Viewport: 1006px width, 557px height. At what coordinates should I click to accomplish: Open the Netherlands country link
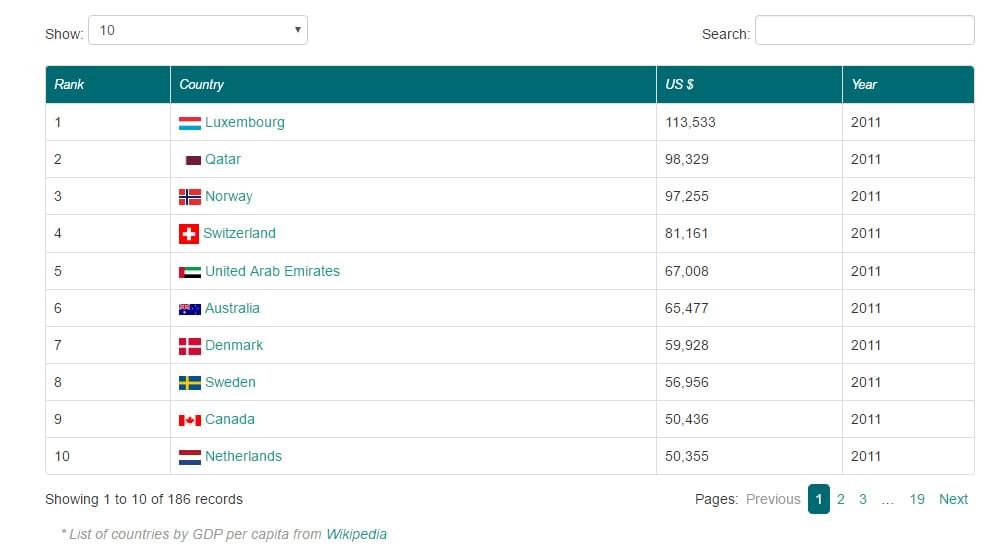(x=243, y=456)
